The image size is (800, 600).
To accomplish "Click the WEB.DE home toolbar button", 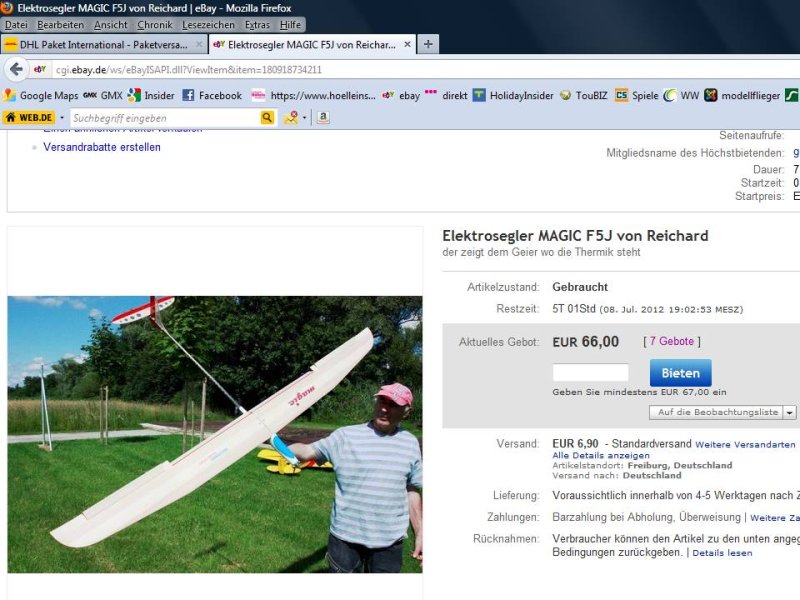I will click(29, 118).
